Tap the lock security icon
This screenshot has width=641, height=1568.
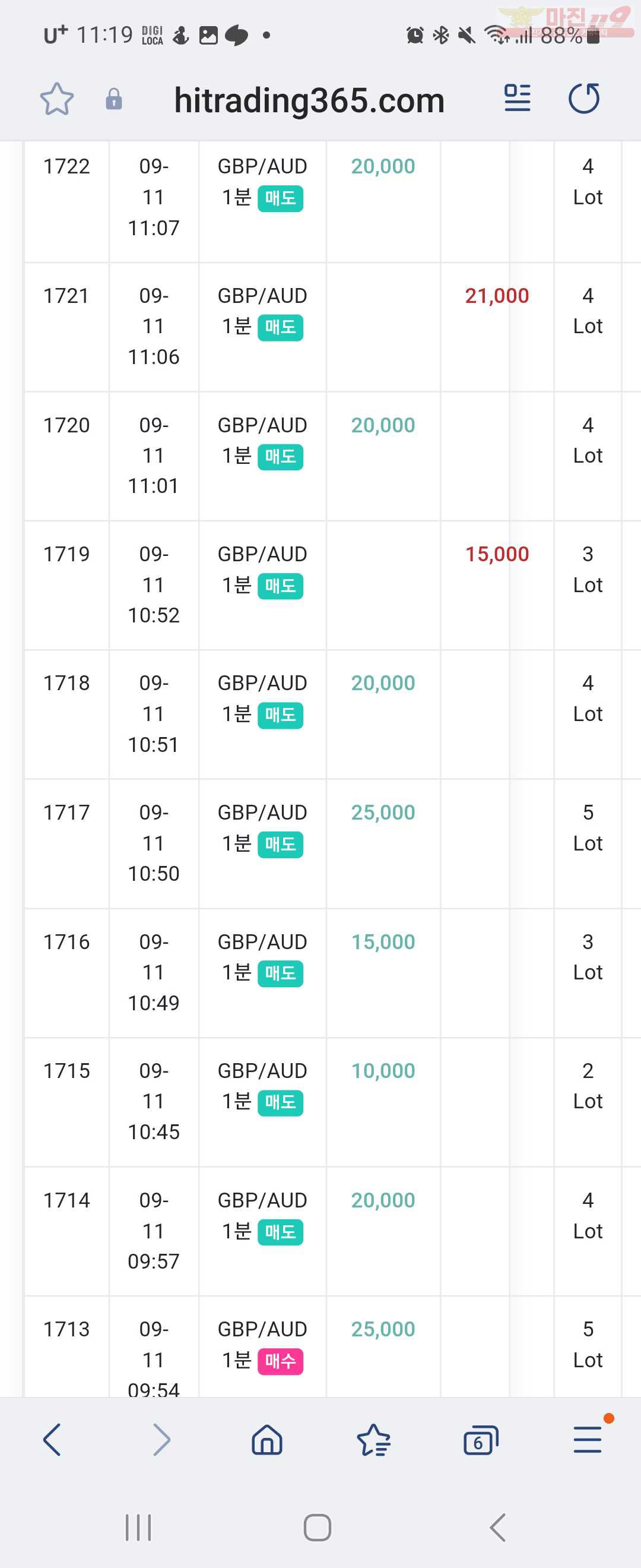tap(114, 99)
